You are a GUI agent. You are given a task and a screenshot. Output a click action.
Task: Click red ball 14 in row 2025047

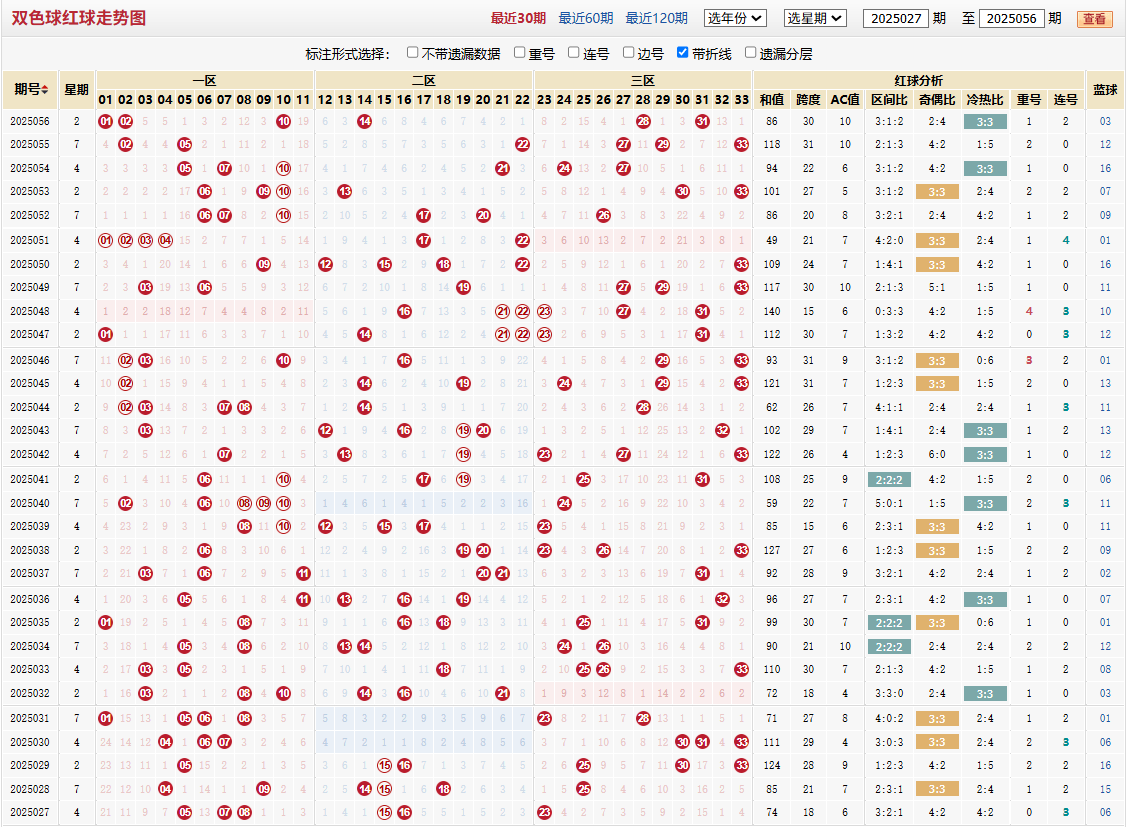pos(365,335)
